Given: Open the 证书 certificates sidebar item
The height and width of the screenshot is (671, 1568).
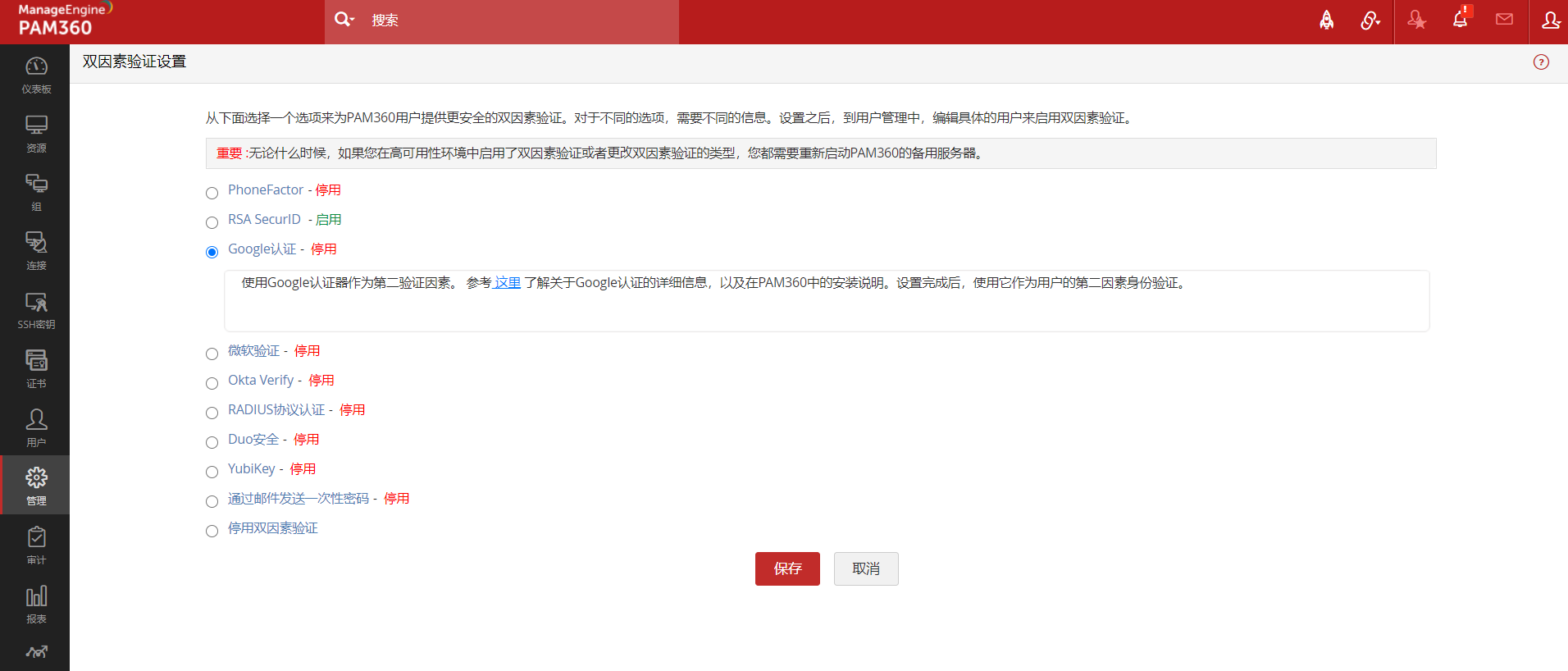Looking at the screenshot, I should [36, 369].
